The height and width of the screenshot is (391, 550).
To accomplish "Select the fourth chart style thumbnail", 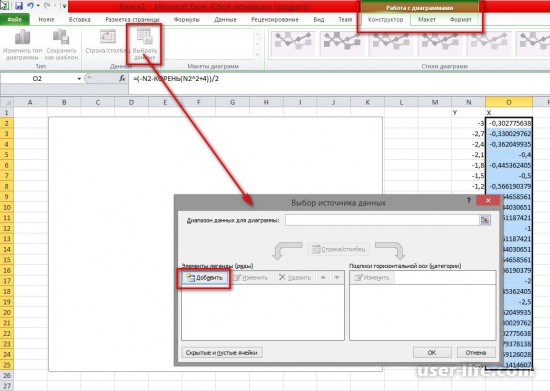I will click(440, 43).
